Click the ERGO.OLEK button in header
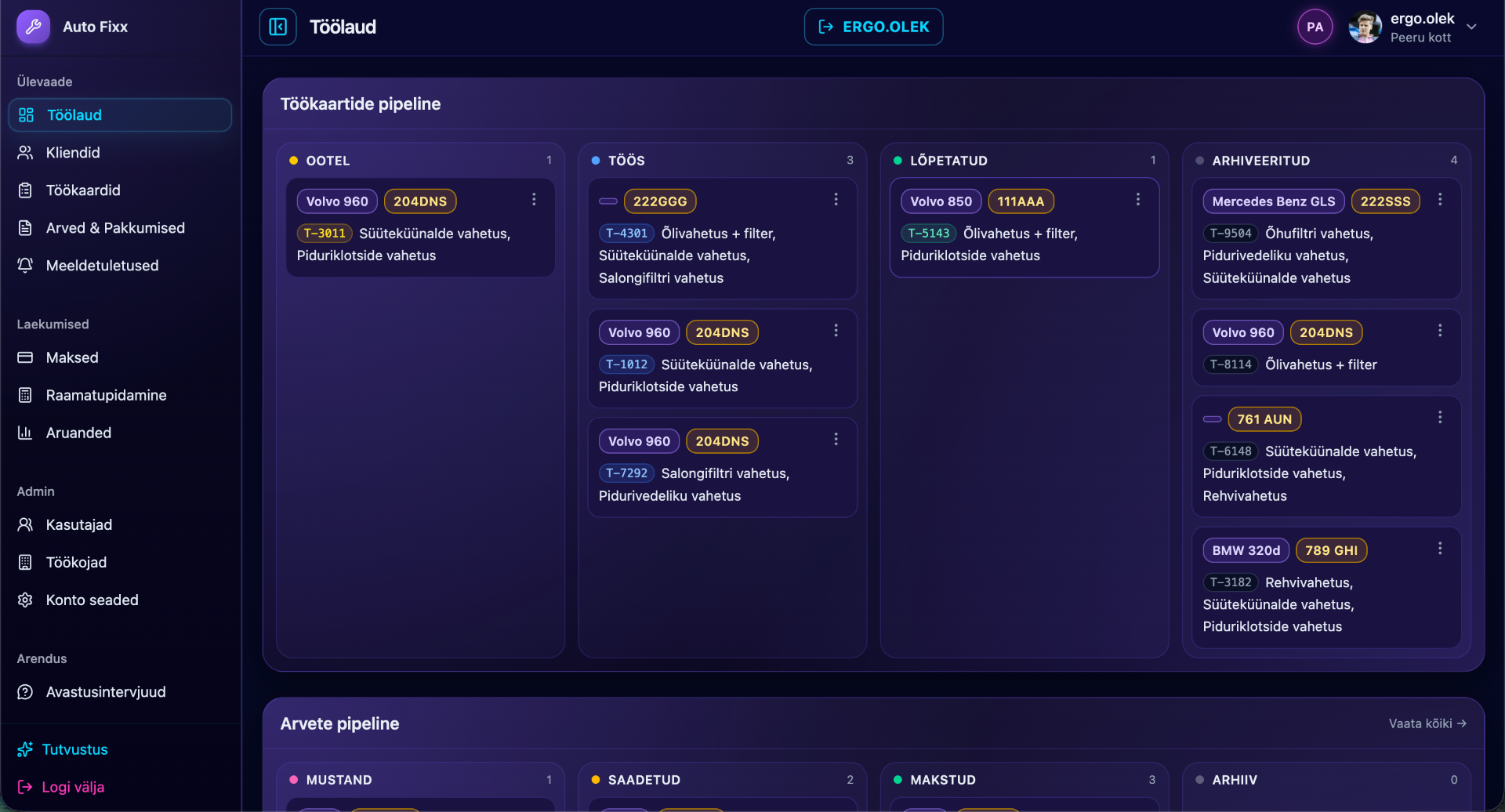This screenshot has width=1505, height=812. coord(873,27)
